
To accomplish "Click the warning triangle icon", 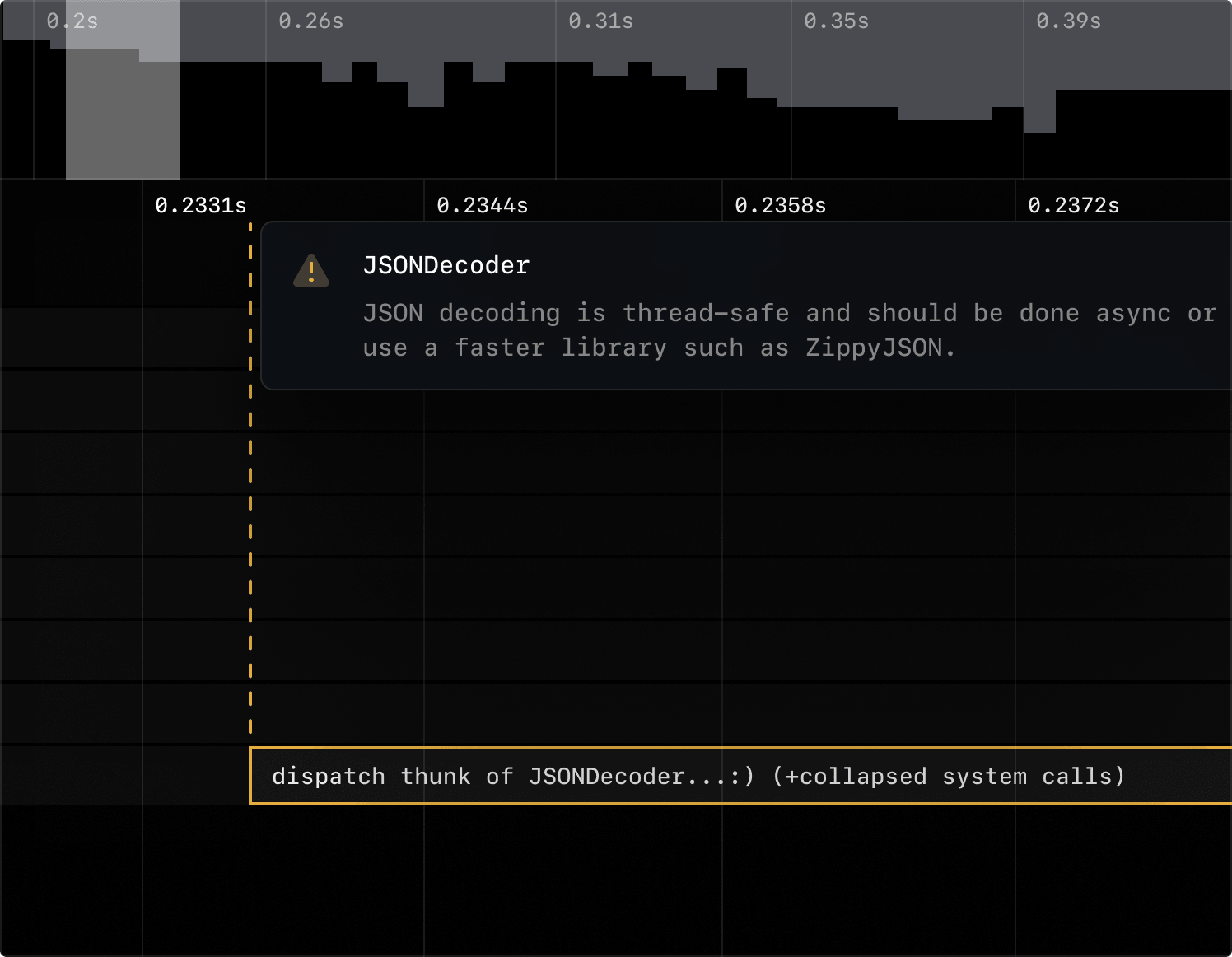I will 311,272.
